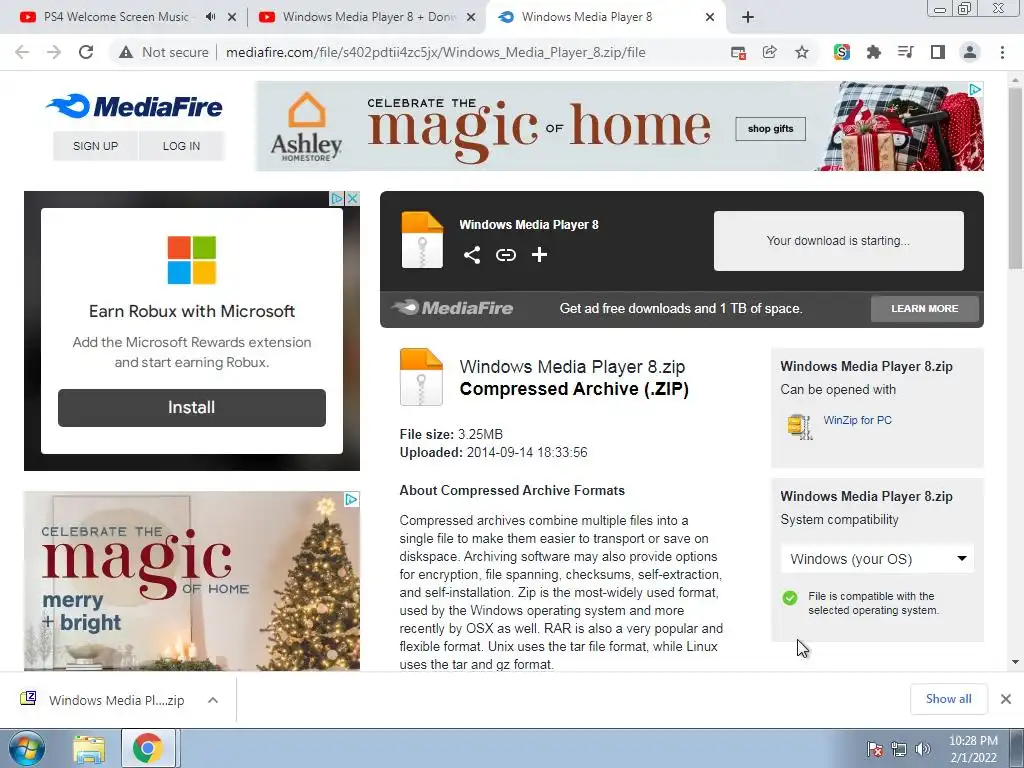This screenshot has width=1024, height=768.
Task: Click the Uploaded 2014-09-14 18:33:56 text
Action: point(493,452)
